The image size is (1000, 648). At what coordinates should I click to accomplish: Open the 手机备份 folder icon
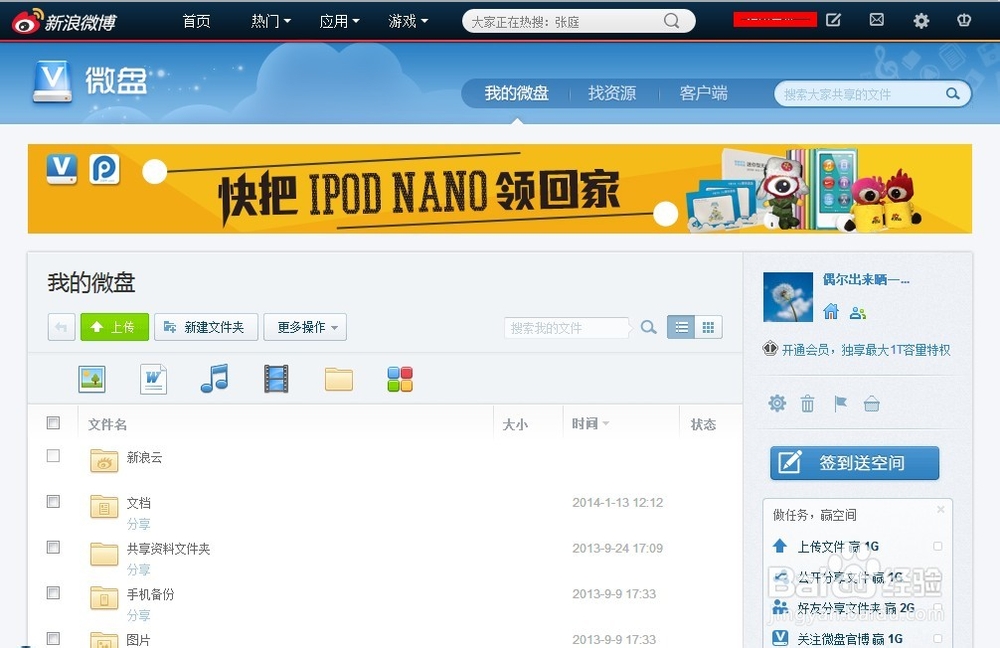(x=104, y=598)
